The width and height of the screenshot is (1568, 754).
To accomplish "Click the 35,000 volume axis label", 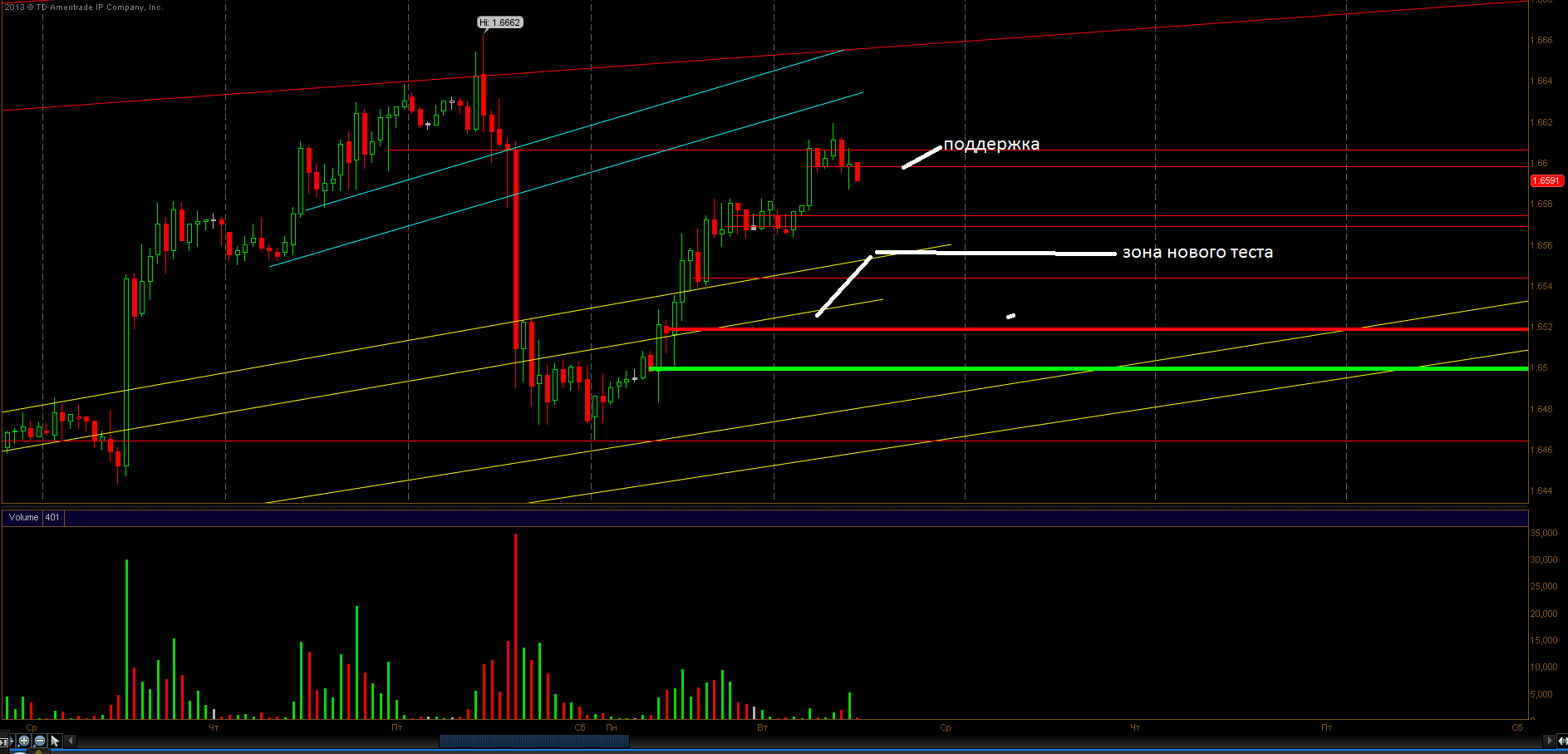I will 1544,533.
